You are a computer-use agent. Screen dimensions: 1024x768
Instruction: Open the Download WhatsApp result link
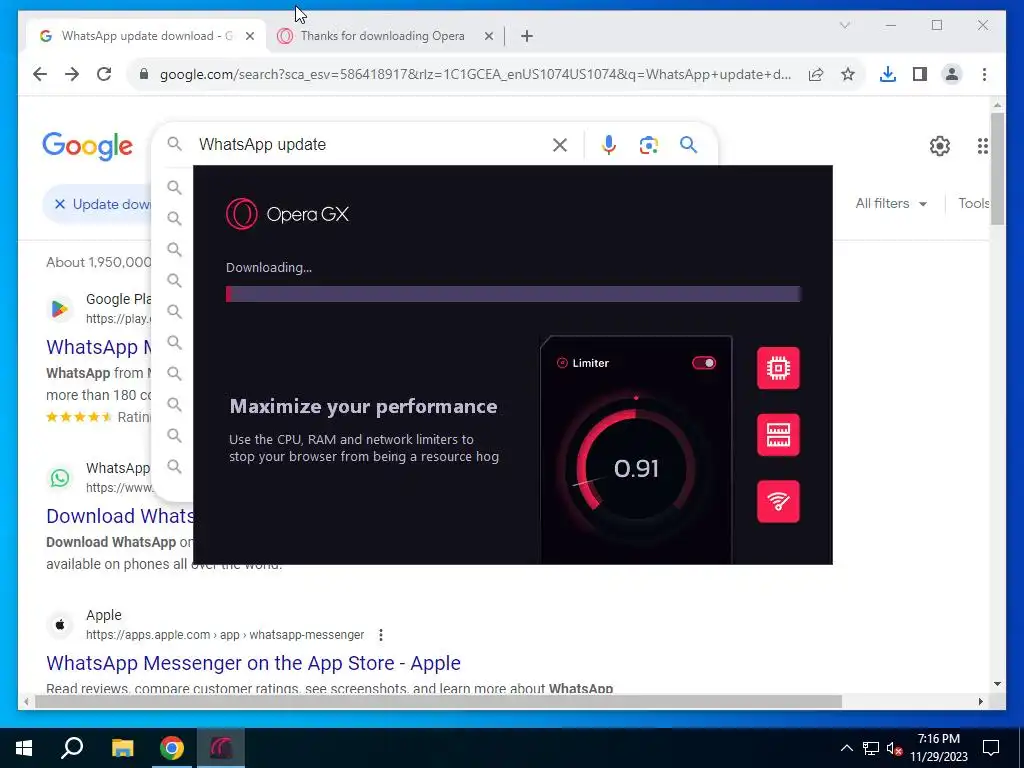click(120, 516)
